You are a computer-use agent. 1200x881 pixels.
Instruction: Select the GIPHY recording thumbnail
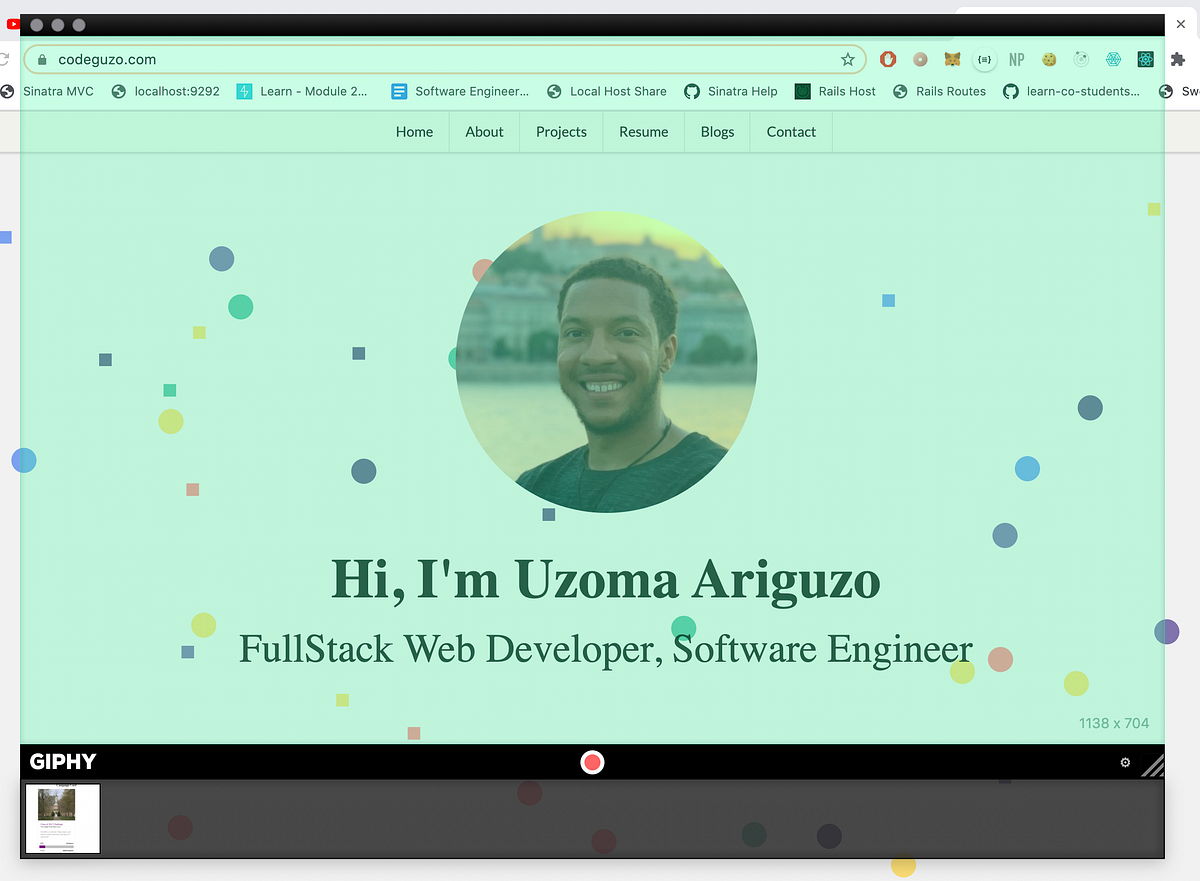click(x=62, y=819)
